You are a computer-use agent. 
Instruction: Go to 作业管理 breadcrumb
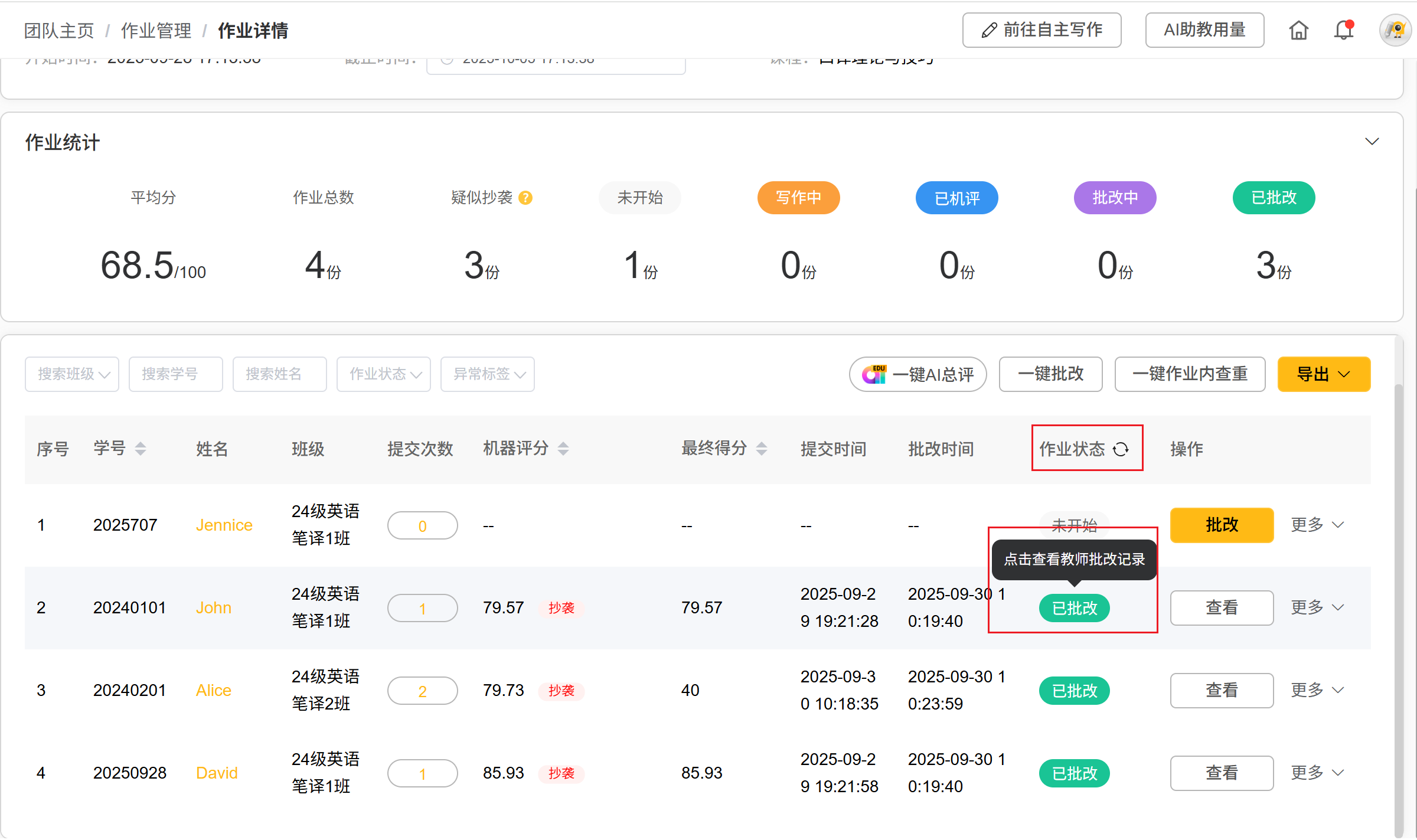pos(156,31)
